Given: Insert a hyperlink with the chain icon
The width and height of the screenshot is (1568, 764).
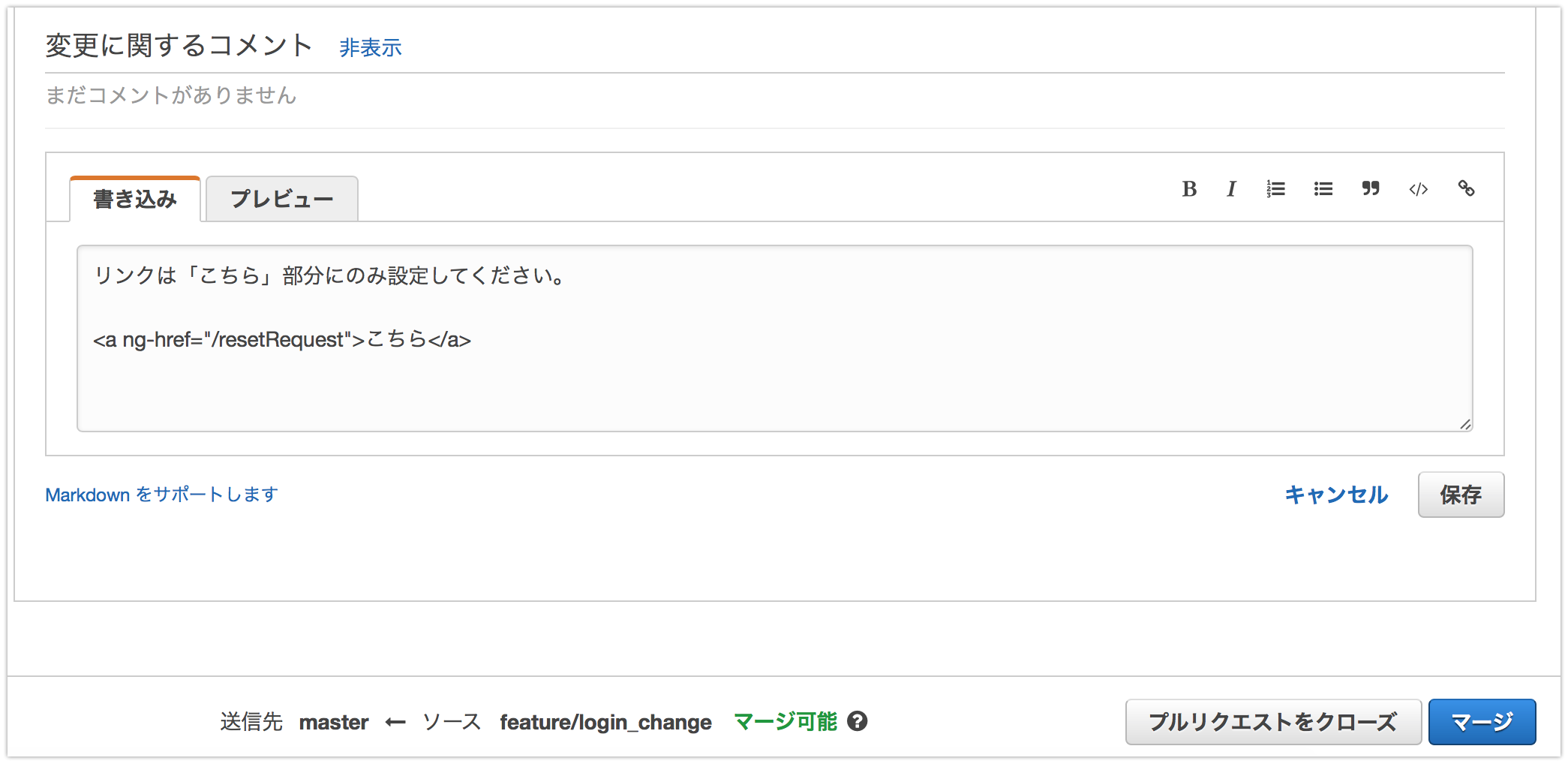Looking at the screenshot, I should pos(1466,188).
